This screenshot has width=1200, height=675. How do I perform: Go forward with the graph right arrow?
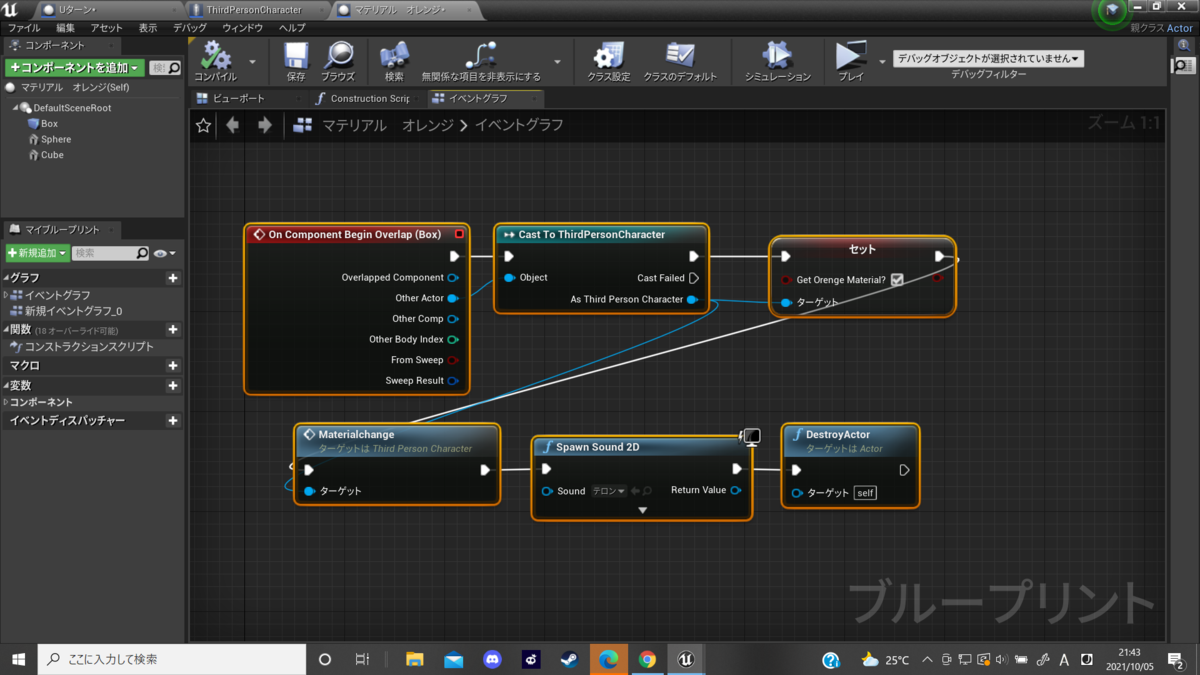tap(265, 125)
